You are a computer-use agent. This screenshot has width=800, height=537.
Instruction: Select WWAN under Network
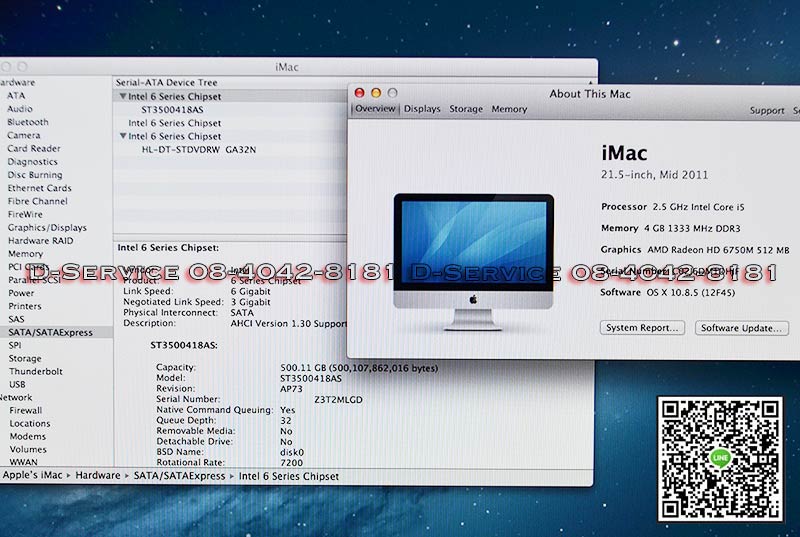(23, 462)
